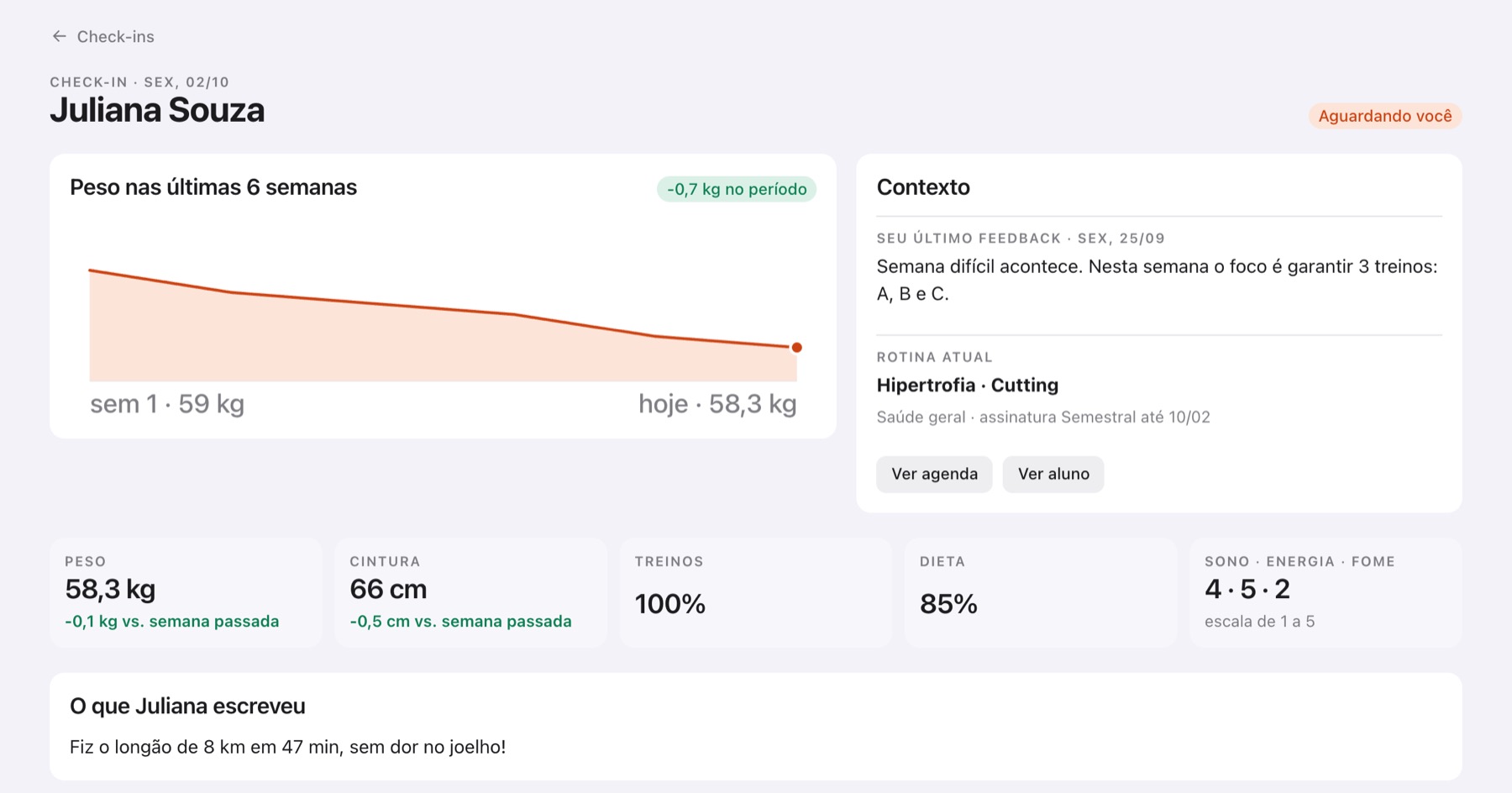Click the Cintura 66 cm value
The width and height of the screenshot is (1512, 793).
point(388,589)
